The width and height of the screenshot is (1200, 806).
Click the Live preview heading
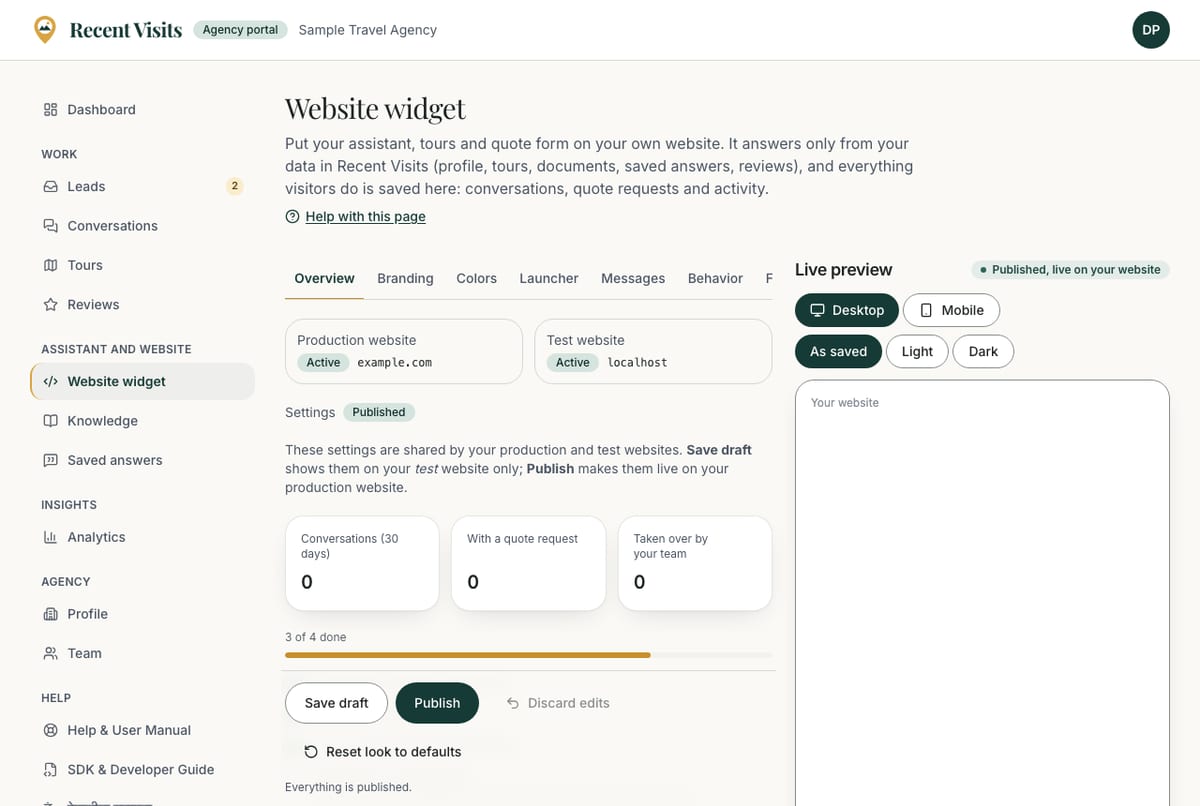coord(843,270)
